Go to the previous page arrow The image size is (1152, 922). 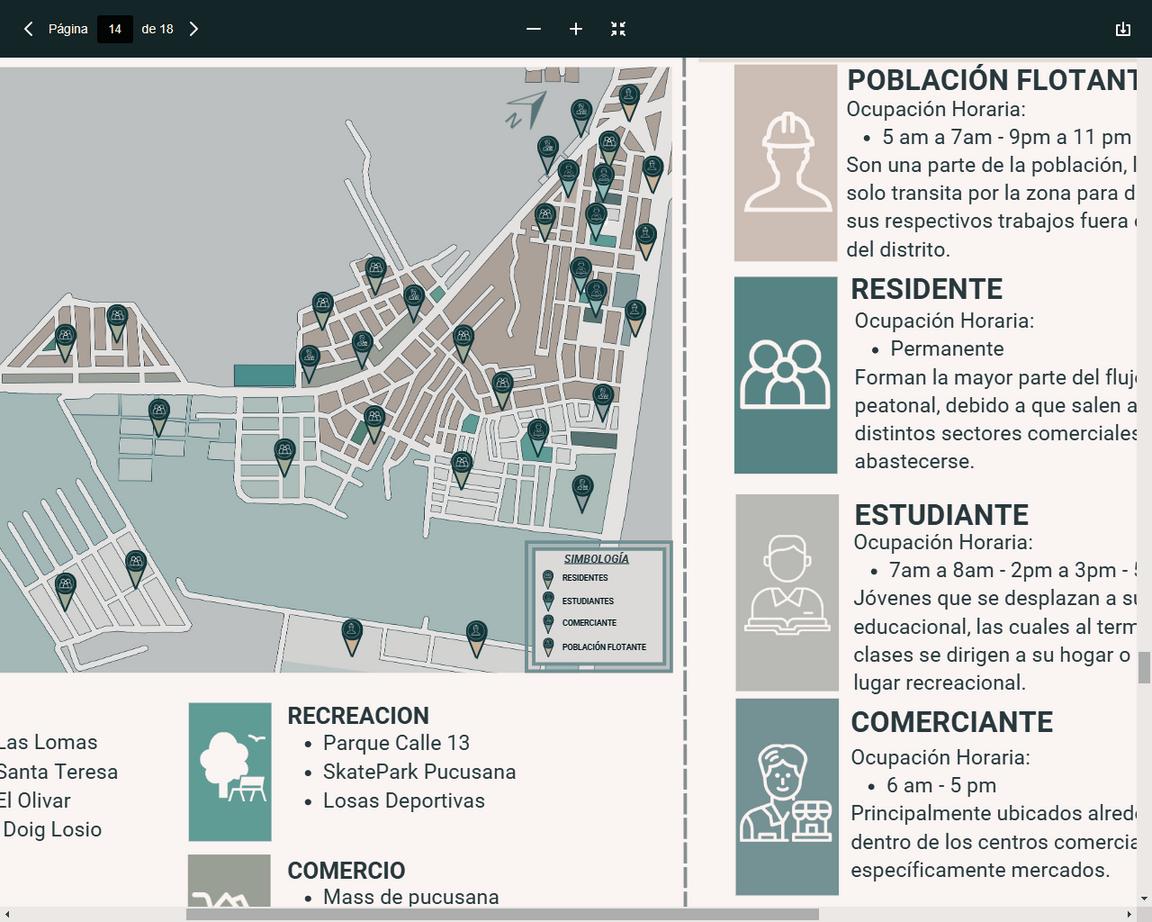pyautogui.click(x=28, y=29)
